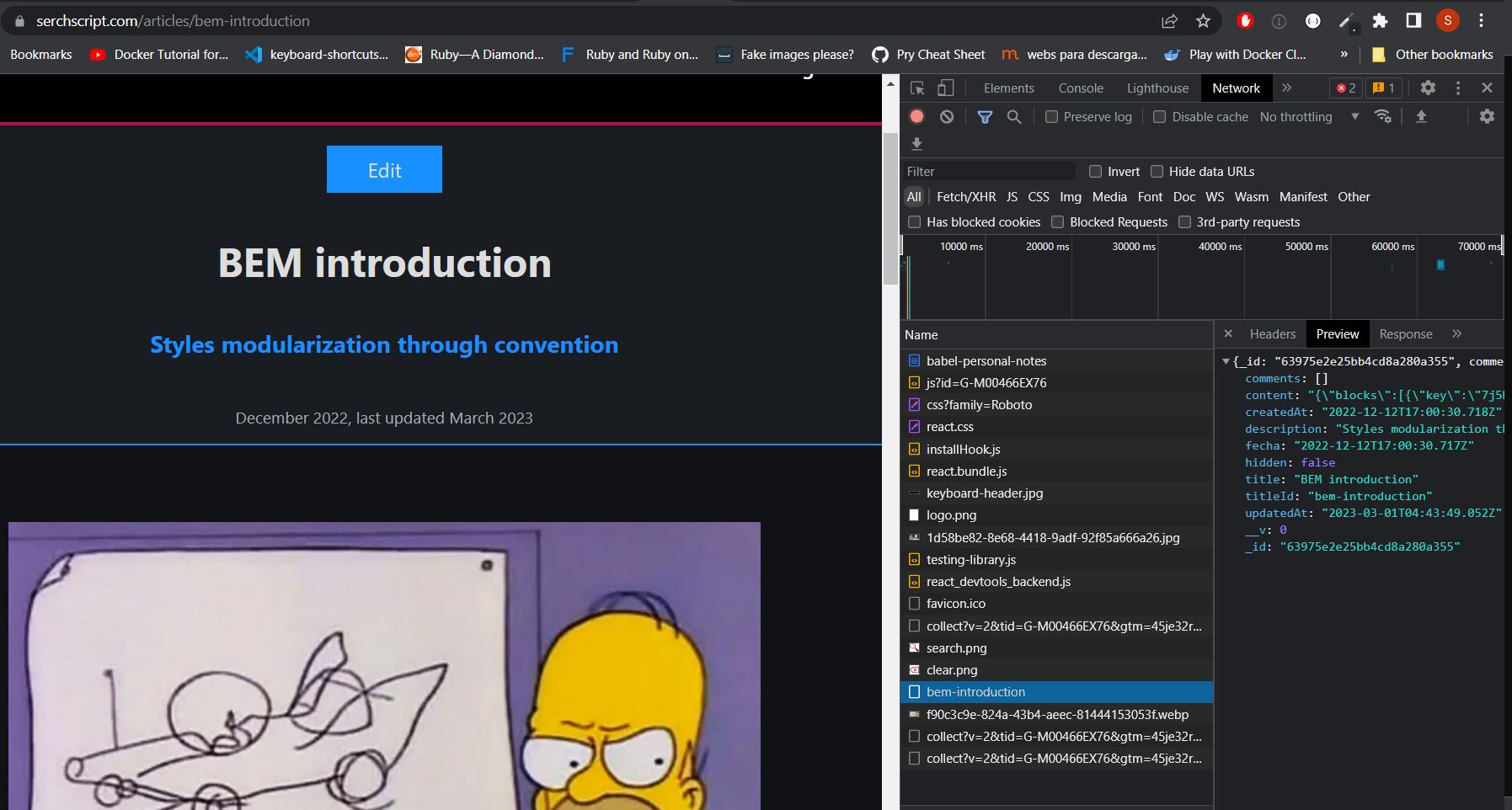Viewport: 1512px width, 810px height.
Task: Check Hide data URLs checkbox
Action: [1157, 172]
